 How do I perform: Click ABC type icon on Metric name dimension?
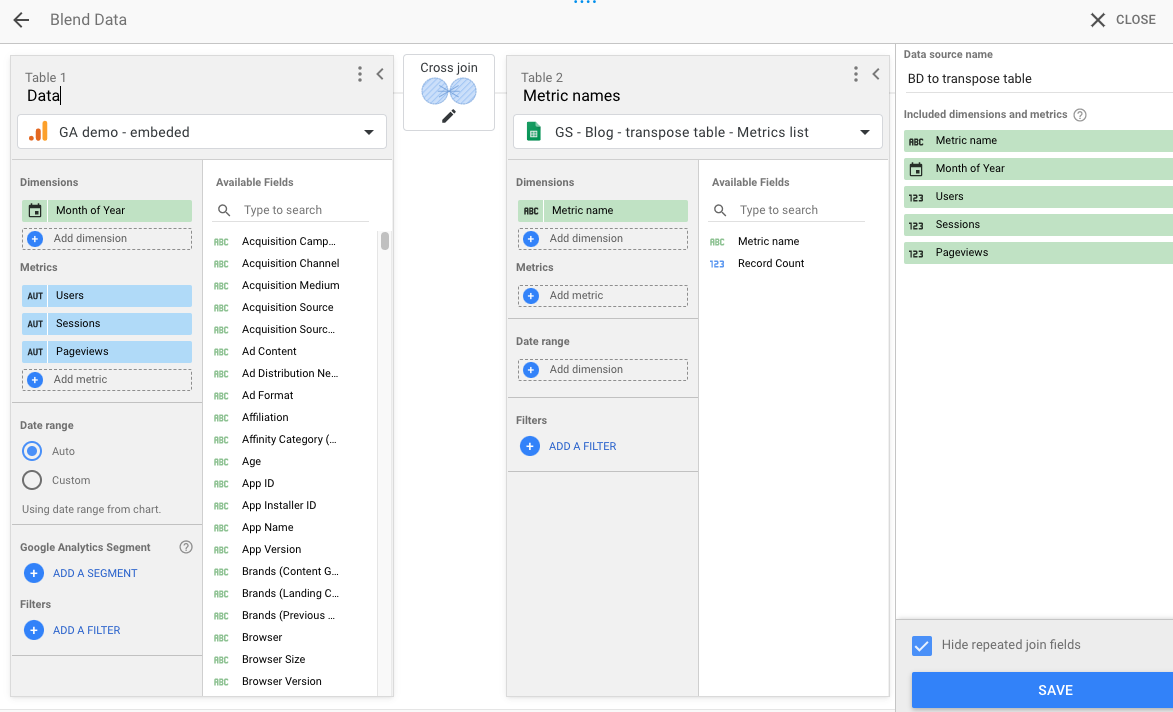pos(530,211)
